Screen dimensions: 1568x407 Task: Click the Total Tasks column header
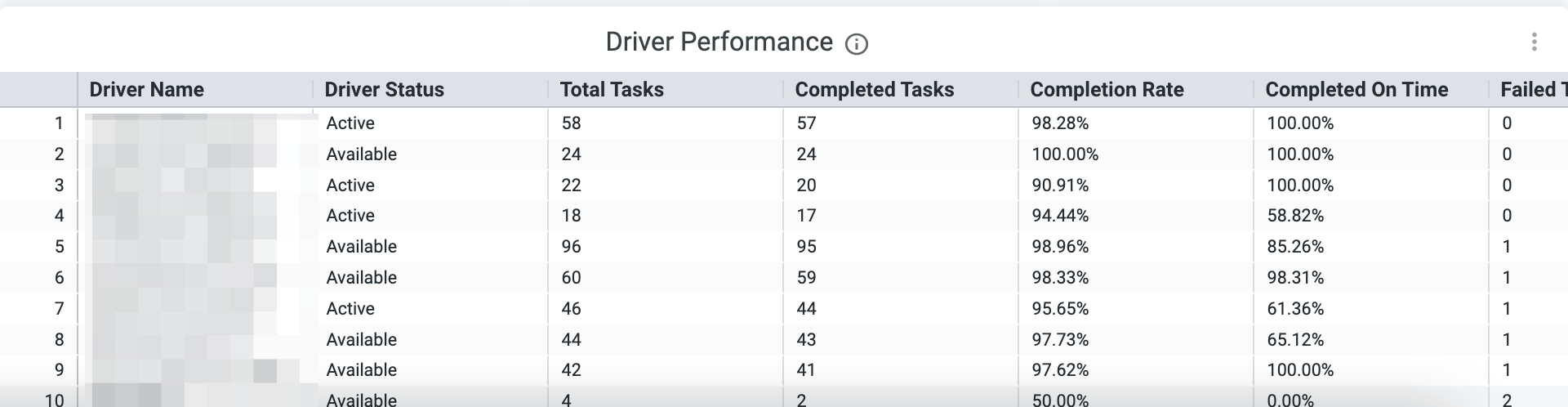coord(612,90)
